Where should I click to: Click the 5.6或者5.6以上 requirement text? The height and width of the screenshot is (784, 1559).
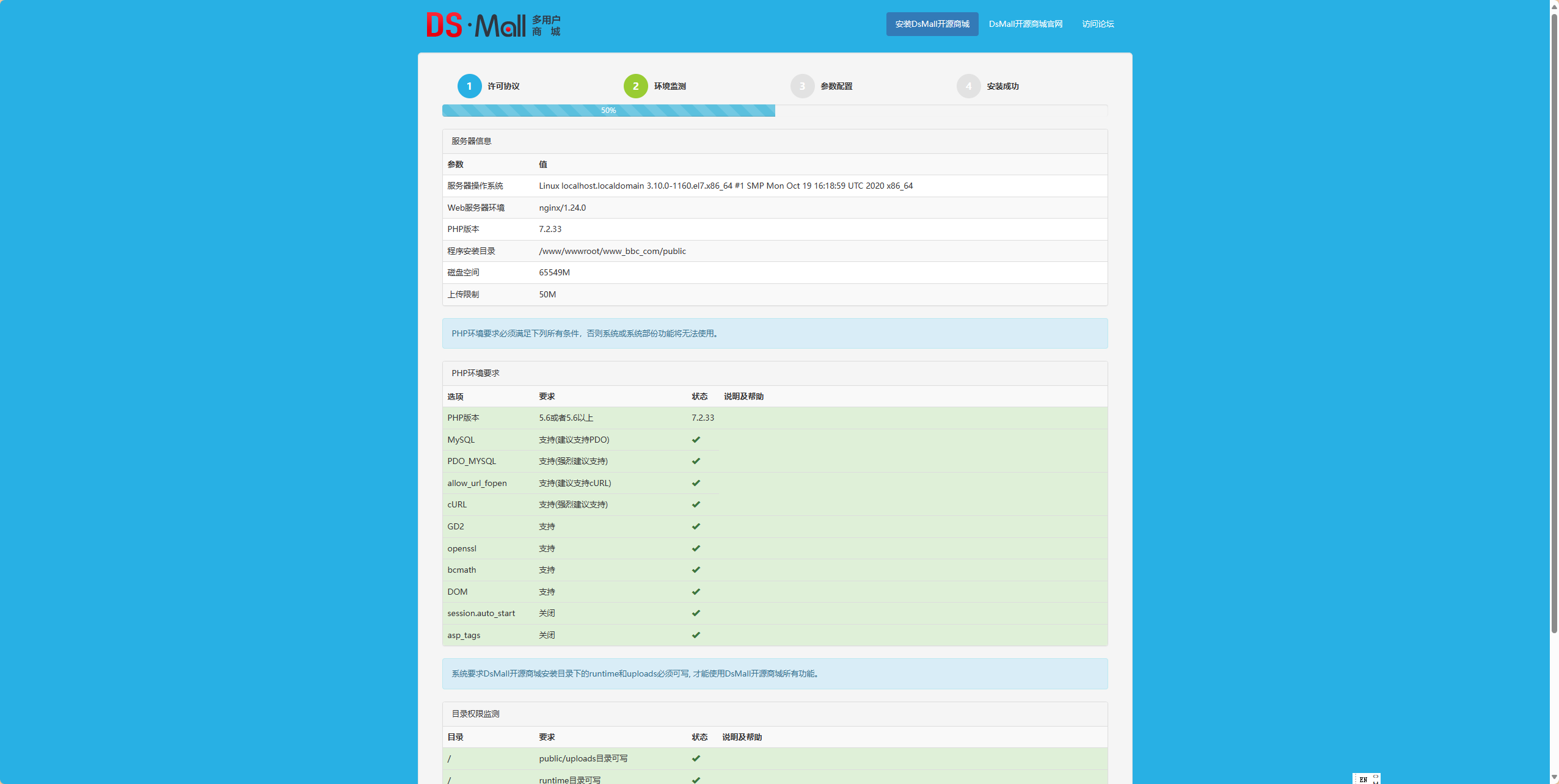(x=566, y=418)
